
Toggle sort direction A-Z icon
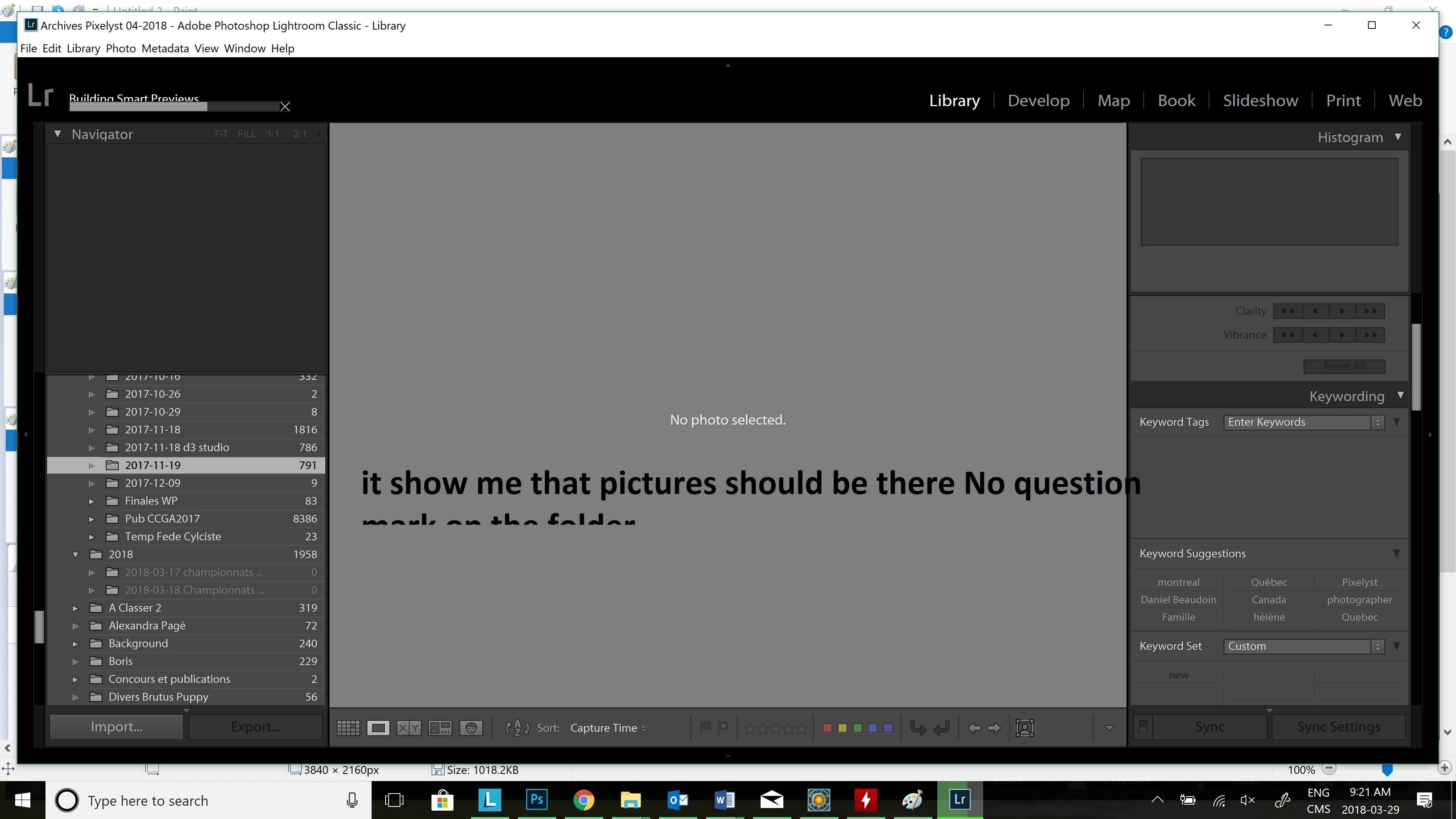(x=516, y=728)
